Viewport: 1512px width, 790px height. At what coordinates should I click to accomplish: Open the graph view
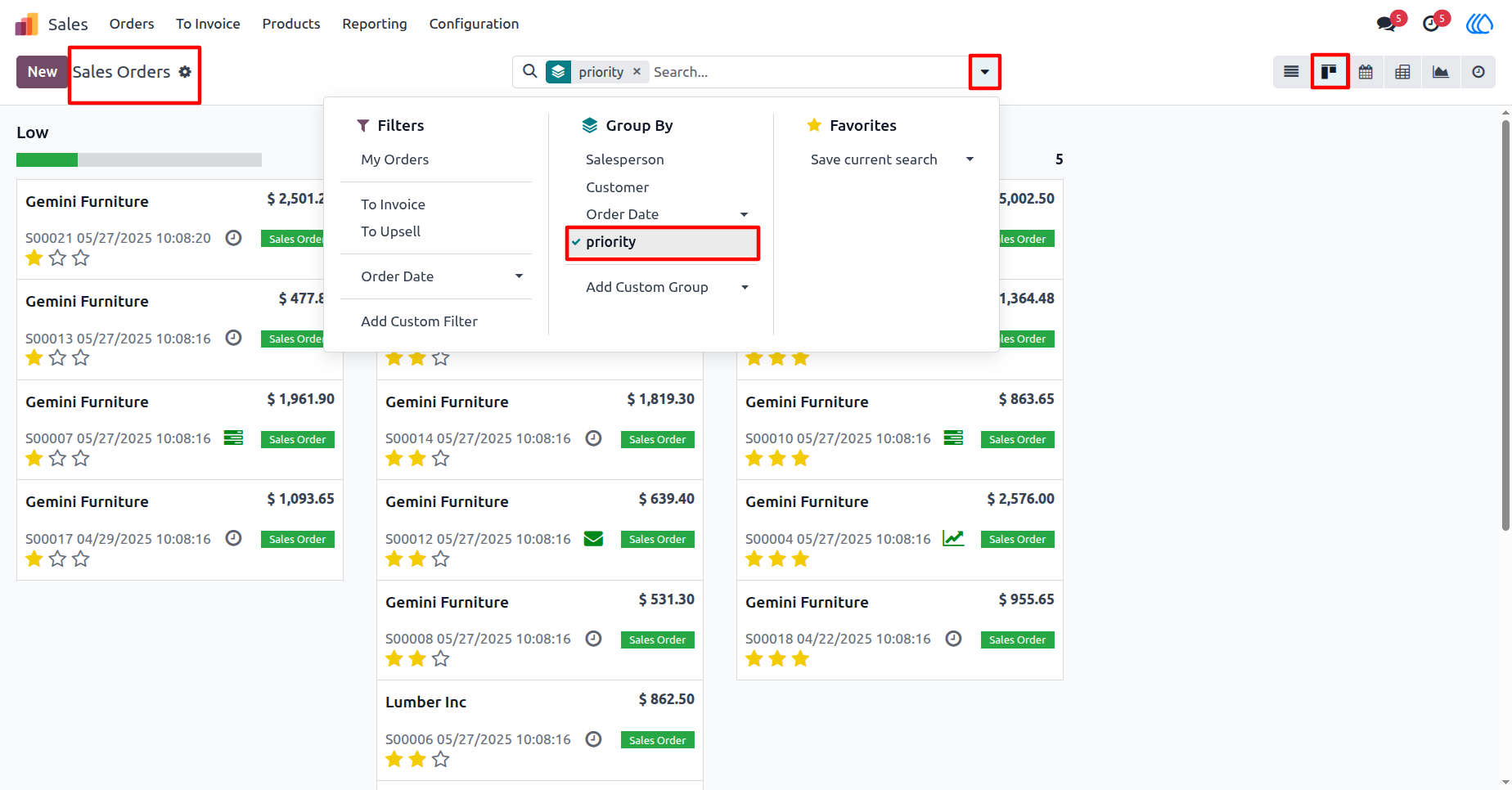1440,72
